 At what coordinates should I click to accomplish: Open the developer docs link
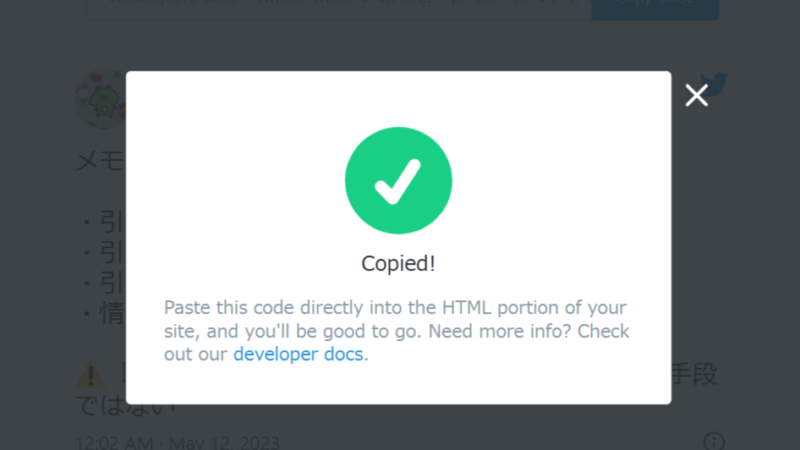pyautogui.click(x=298, y=354)
